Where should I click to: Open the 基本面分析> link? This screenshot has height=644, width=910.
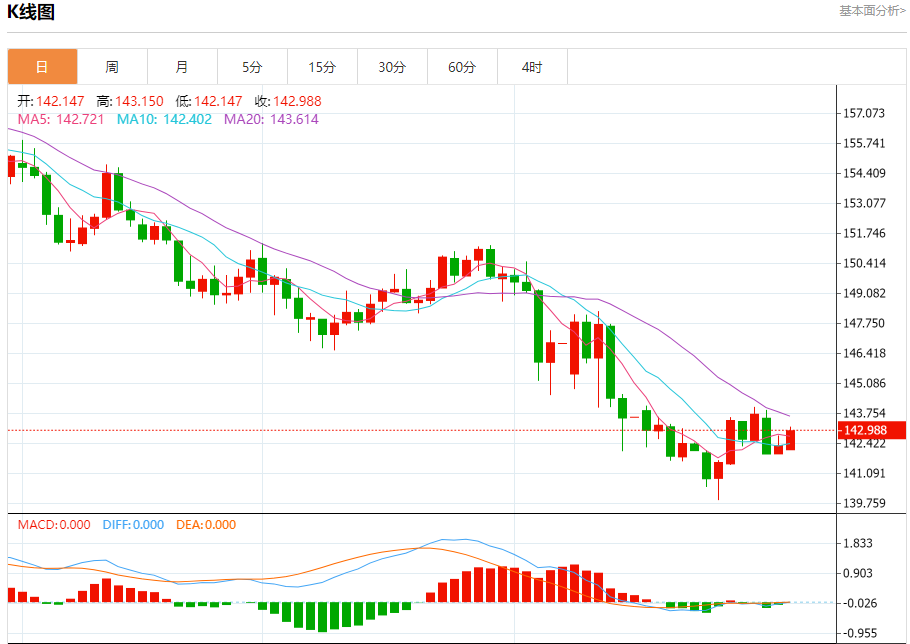pos(872,10)
